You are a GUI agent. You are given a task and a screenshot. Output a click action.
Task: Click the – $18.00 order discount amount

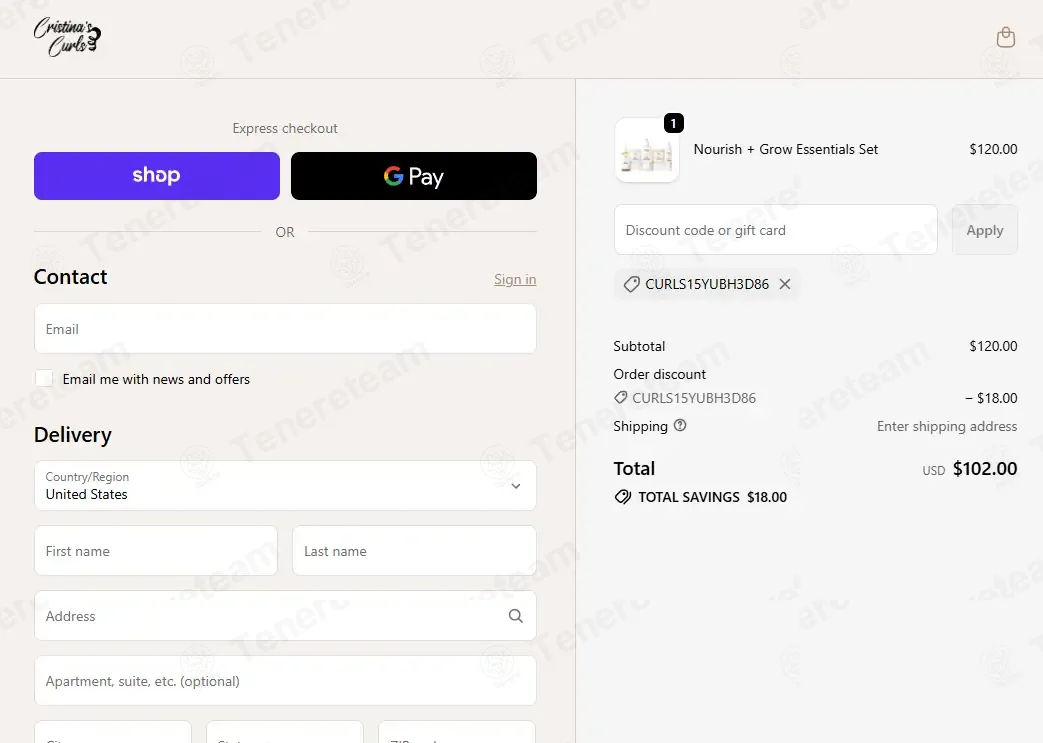pyautogui.click(x=991, y=398)
